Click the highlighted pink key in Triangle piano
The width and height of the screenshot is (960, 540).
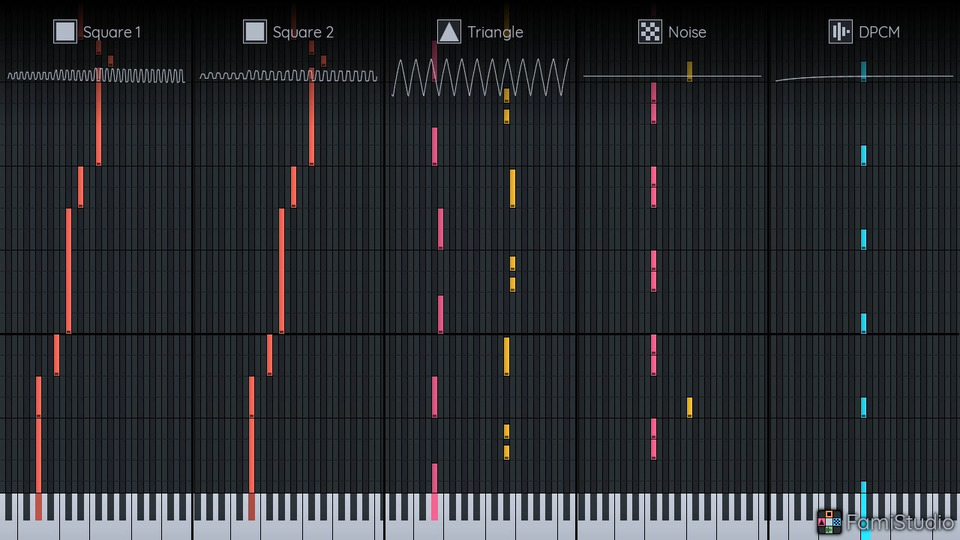(434, 507)
